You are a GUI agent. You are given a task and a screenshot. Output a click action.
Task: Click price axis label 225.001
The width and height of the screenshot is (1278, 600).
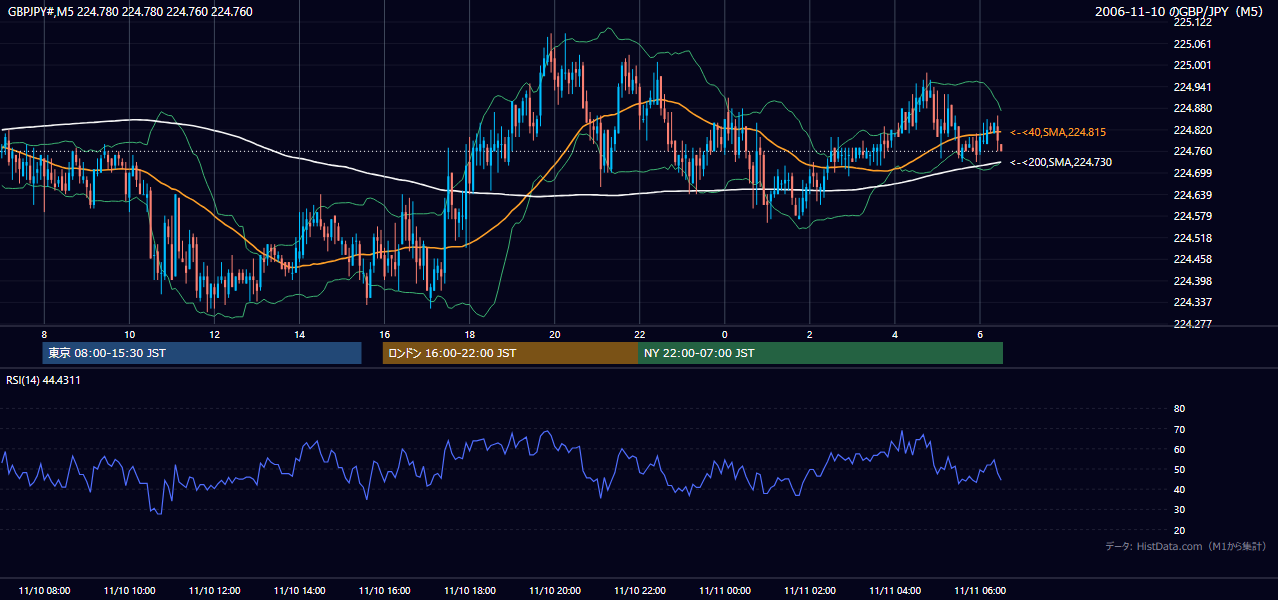(x=1192, y=65)
